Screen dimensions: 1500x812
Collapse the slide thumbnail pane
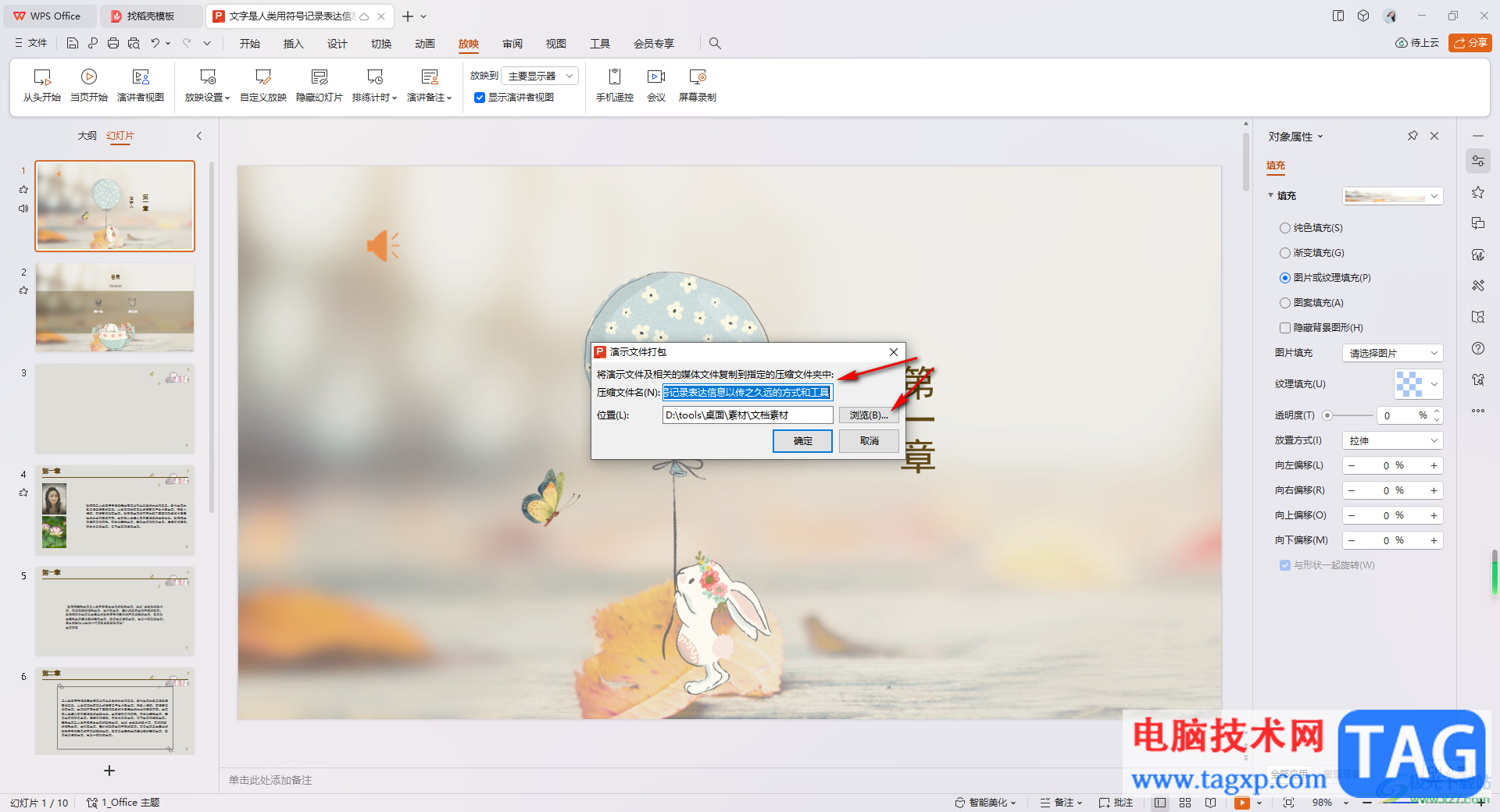pyautogui.click(x=199, y=136)
